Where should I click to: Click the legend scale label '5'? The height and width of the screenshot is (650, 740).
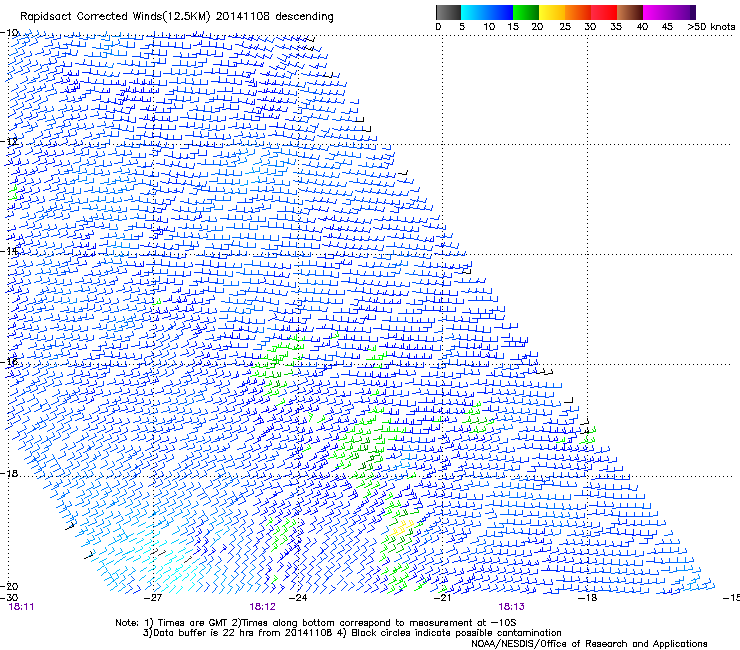(x=462, y=27)
